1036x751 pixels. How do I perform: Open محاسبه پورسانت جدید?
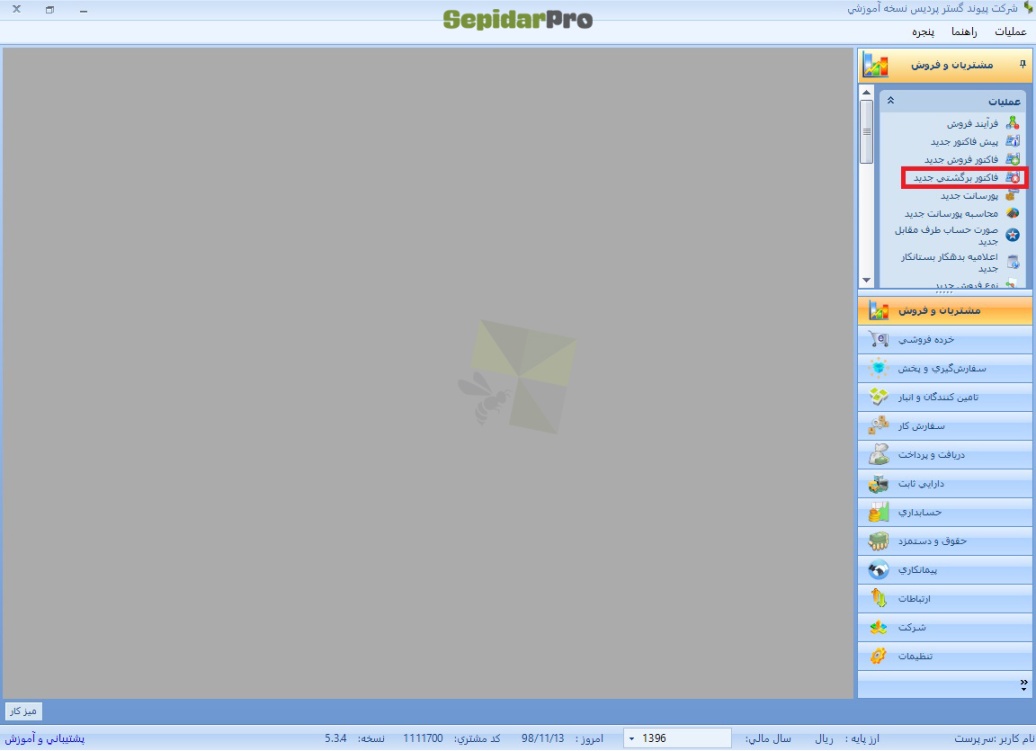[951, 213]
